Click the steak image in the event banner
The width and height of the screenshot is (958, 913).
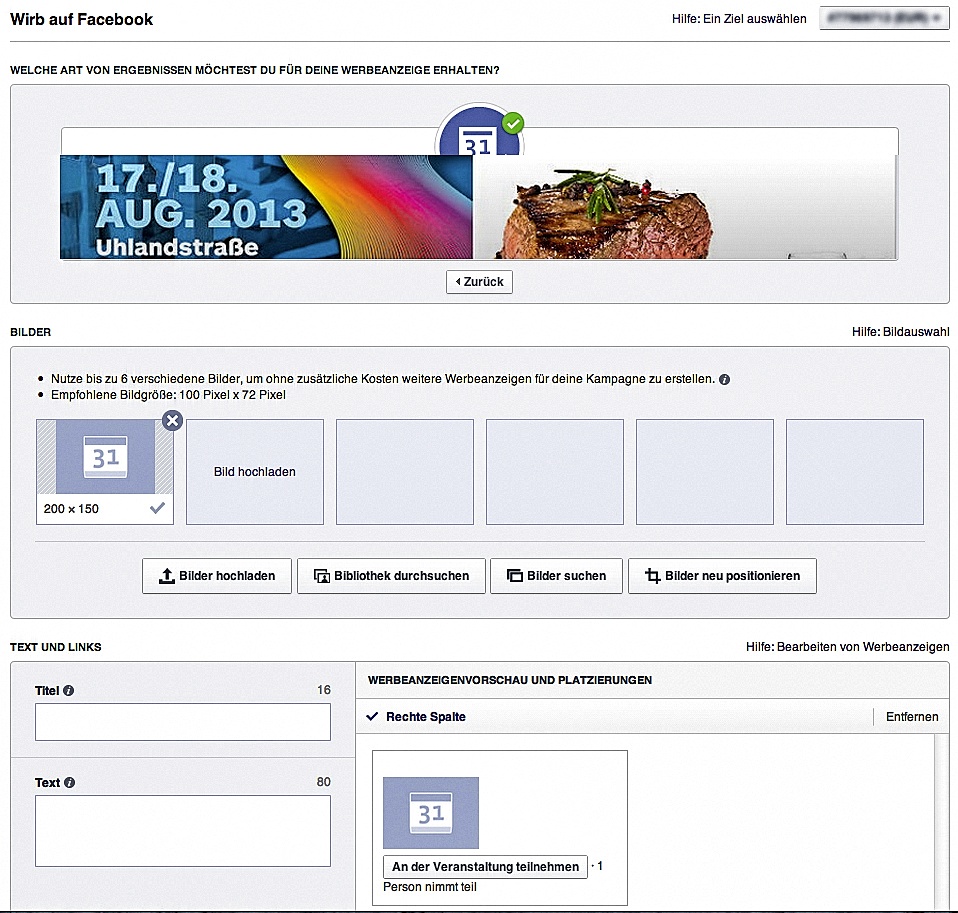(684, 207)
